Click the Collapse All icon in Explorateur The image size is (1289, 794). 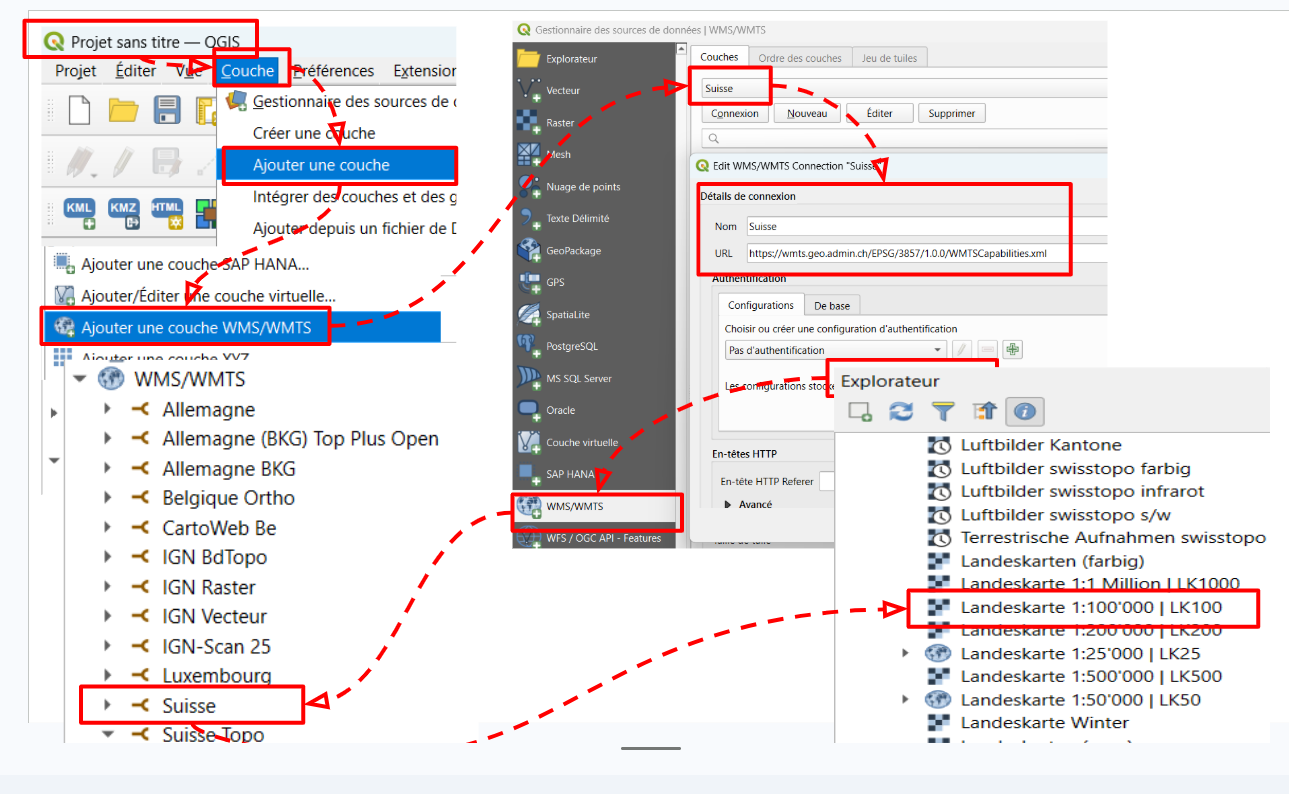pyautogui.click(x=985, y=411)
